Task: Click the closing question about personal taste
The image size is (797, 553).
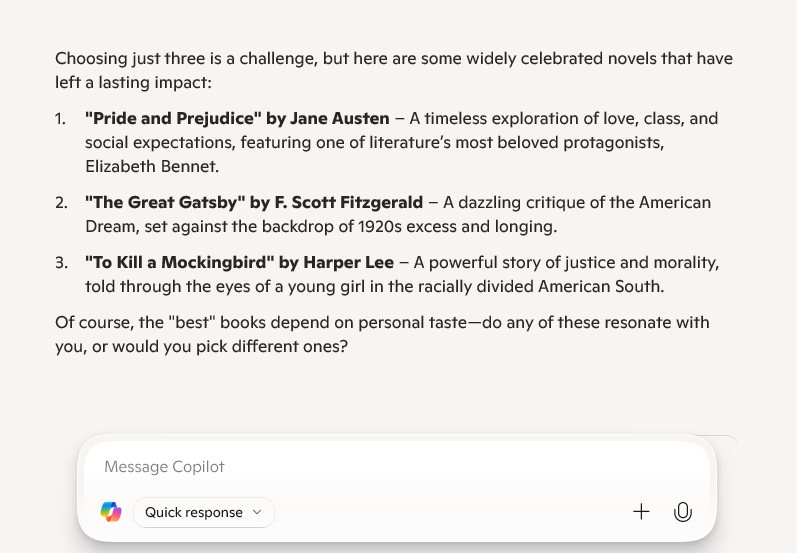Action: pos(382,322)
